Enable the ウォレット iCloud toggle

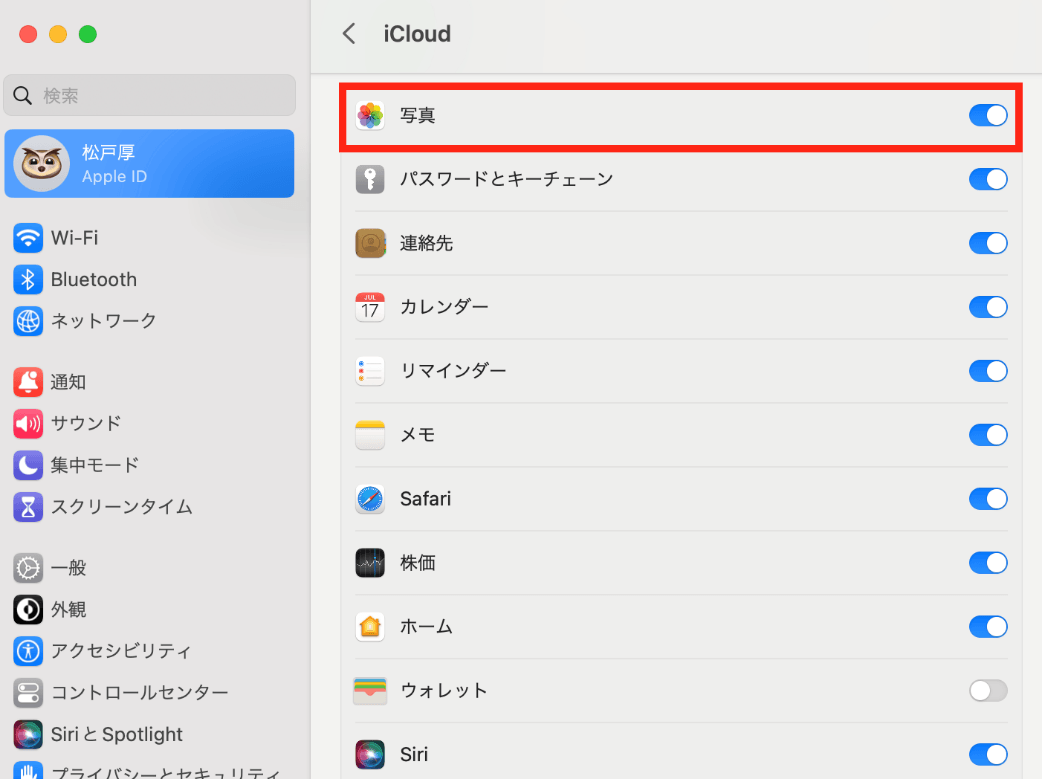point(987,690)
